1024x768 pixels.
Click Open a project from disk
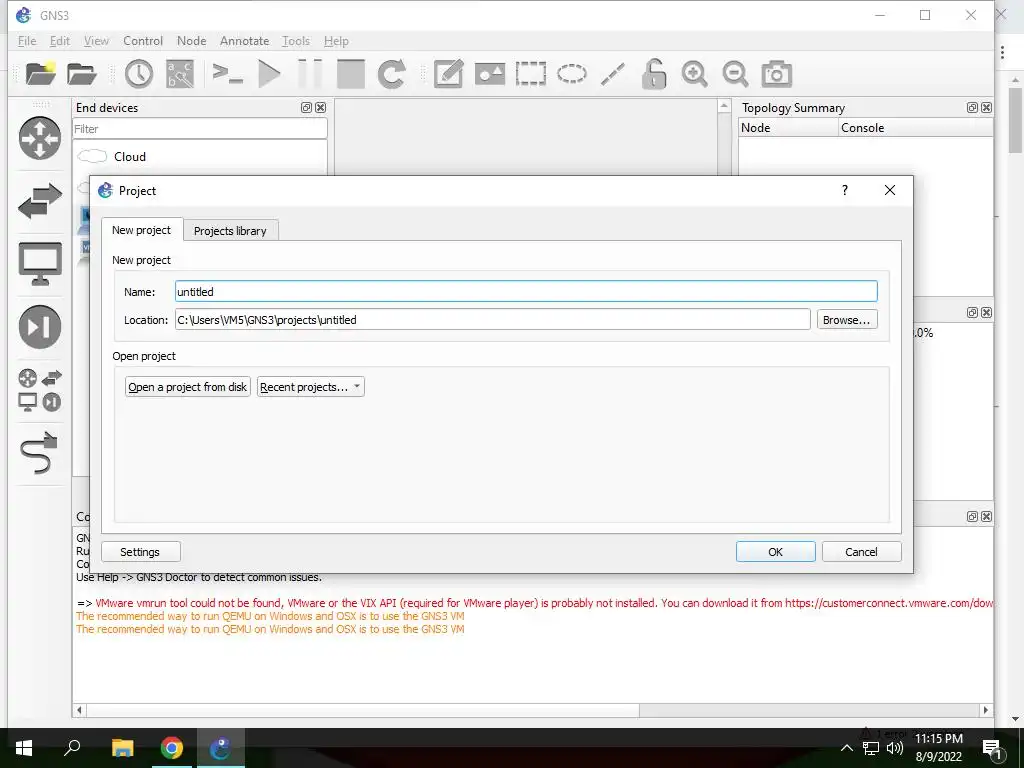coord(187,387)
